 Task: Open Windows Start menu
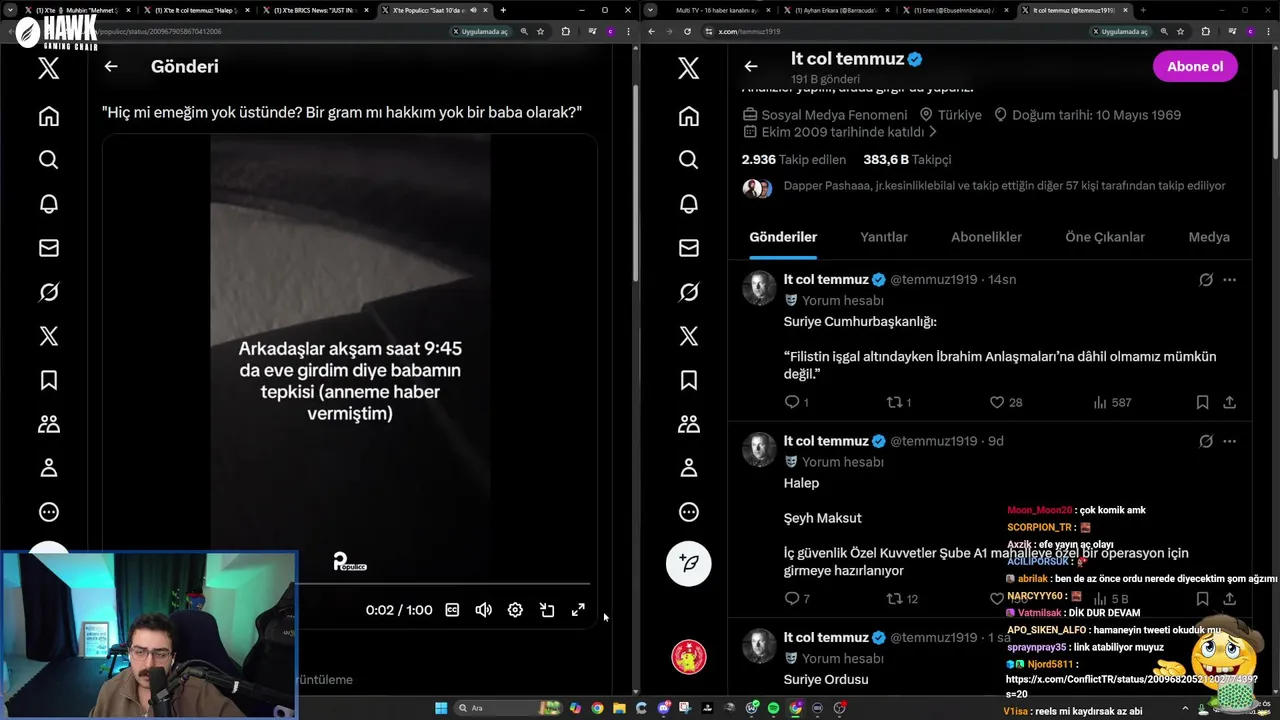click(x=441, y=708)
